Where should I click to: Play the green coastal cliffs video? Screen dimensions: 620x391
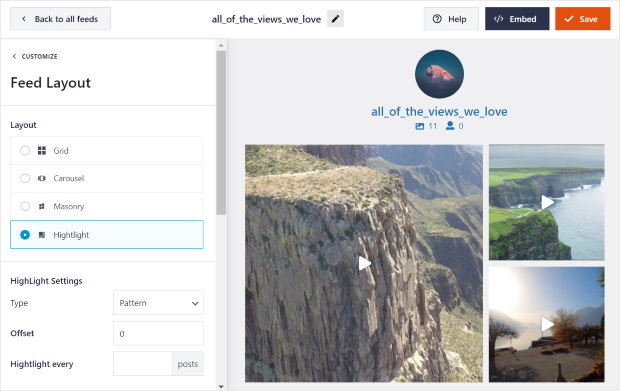pyautogui.click(x=547, y=202)
